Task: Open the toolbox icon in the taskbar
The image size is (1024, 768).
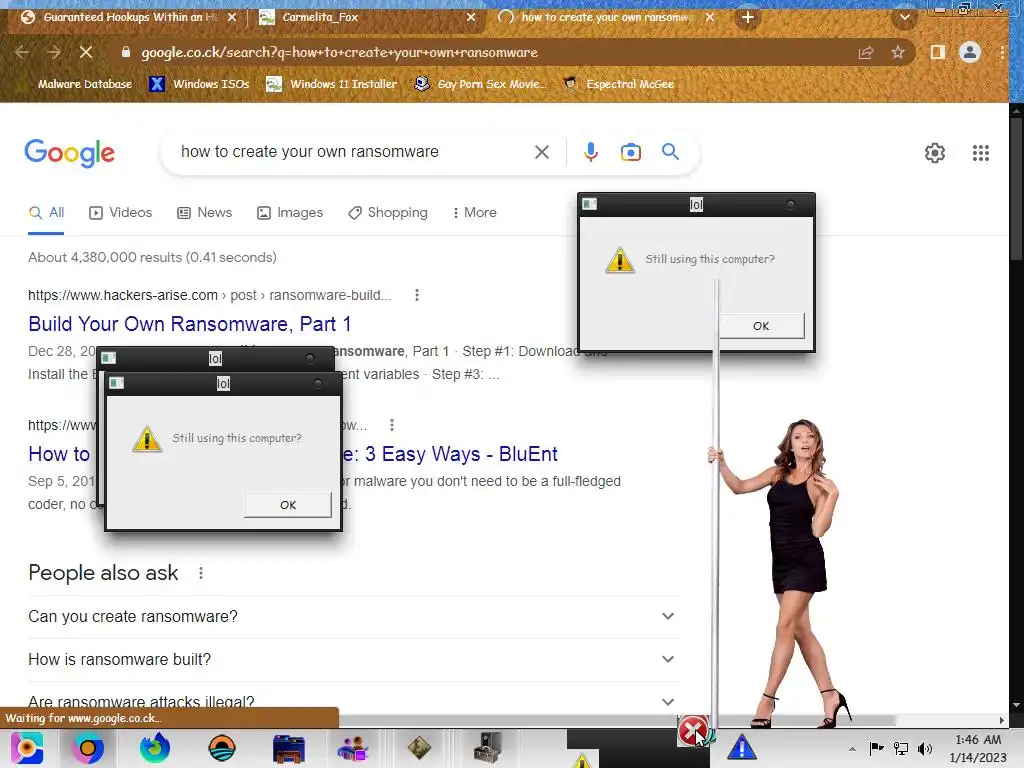Action: pyautogui.click(x=487, y=748)
